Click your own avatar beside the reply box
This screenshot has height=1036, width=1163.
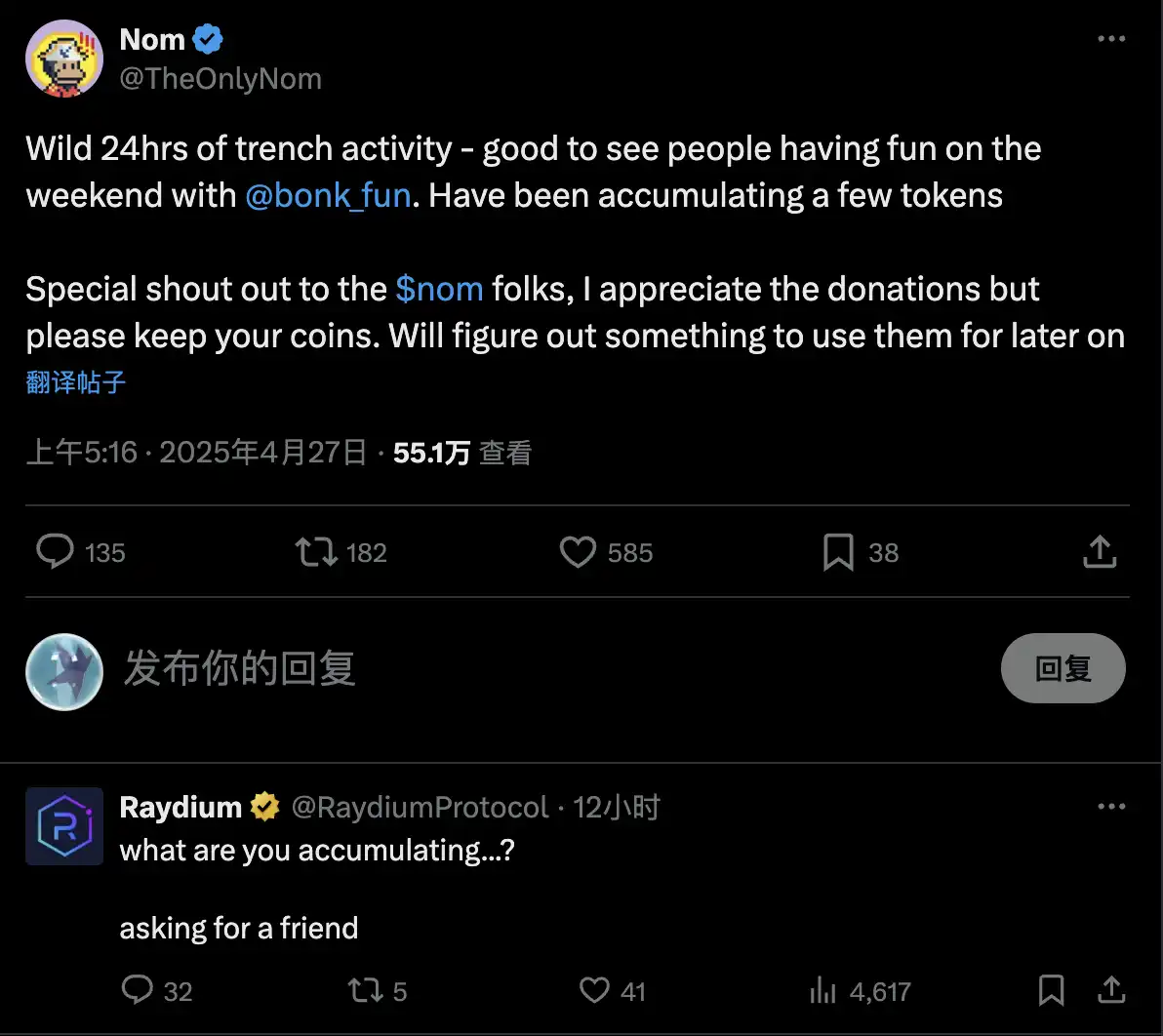point(64,671)
